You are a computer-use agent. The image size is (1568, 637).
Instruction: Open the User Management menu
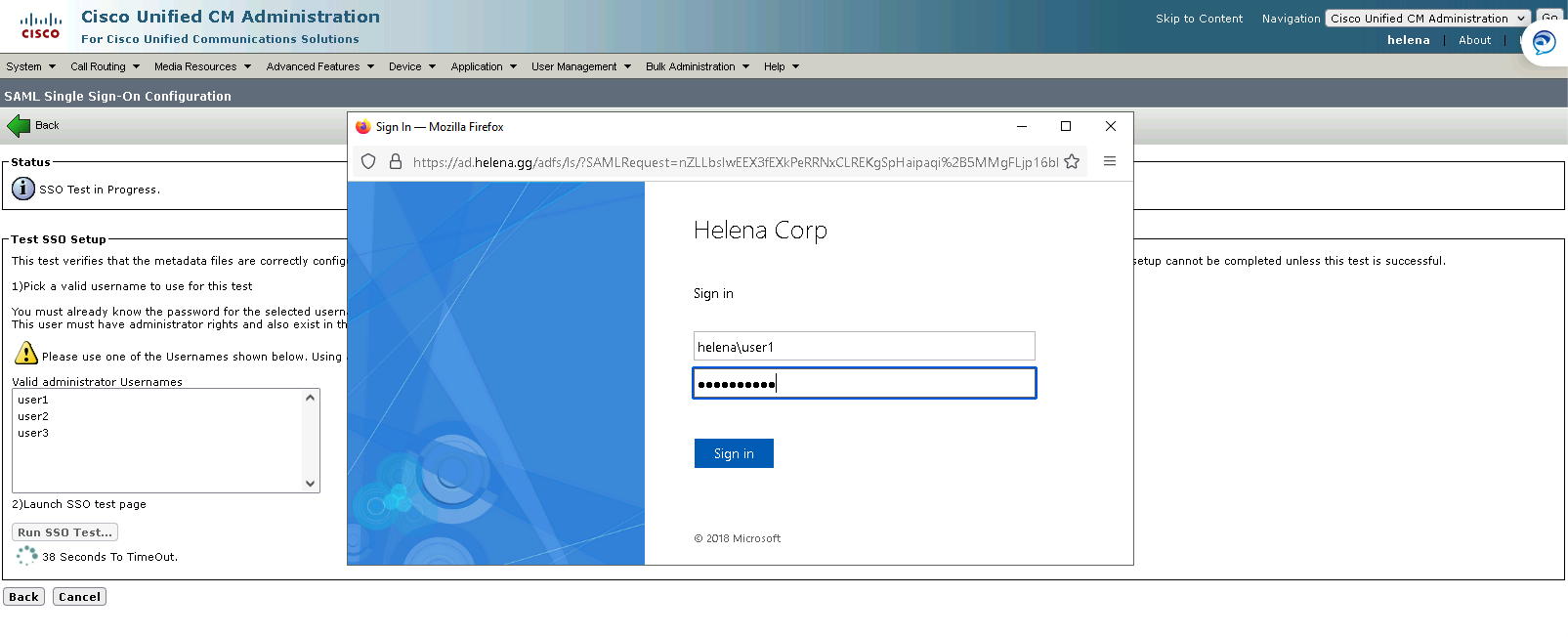(x=580, y=66)
